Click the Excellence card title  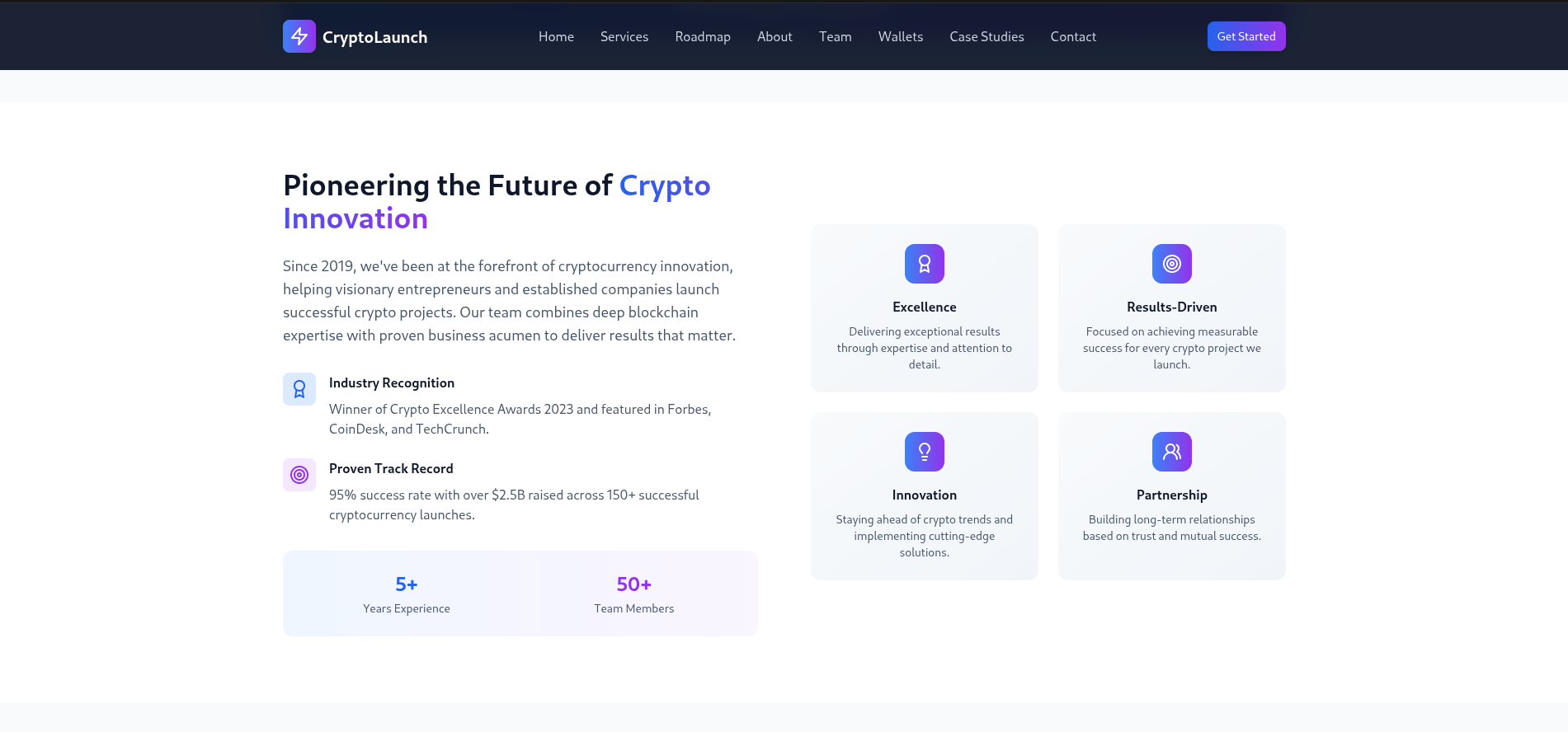pyautogui.click(x=924, y=307)
